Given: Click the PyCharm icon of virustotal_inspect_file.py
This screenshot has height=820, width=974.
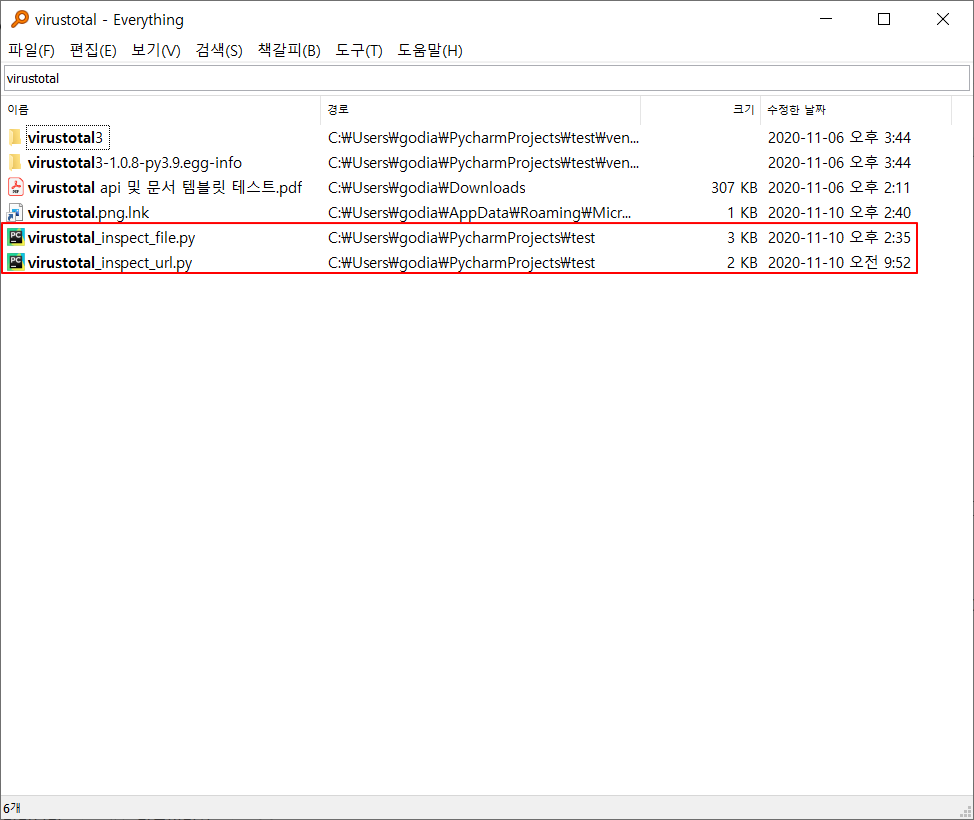Looking at the screenshot, I should (x=16, y=237).
